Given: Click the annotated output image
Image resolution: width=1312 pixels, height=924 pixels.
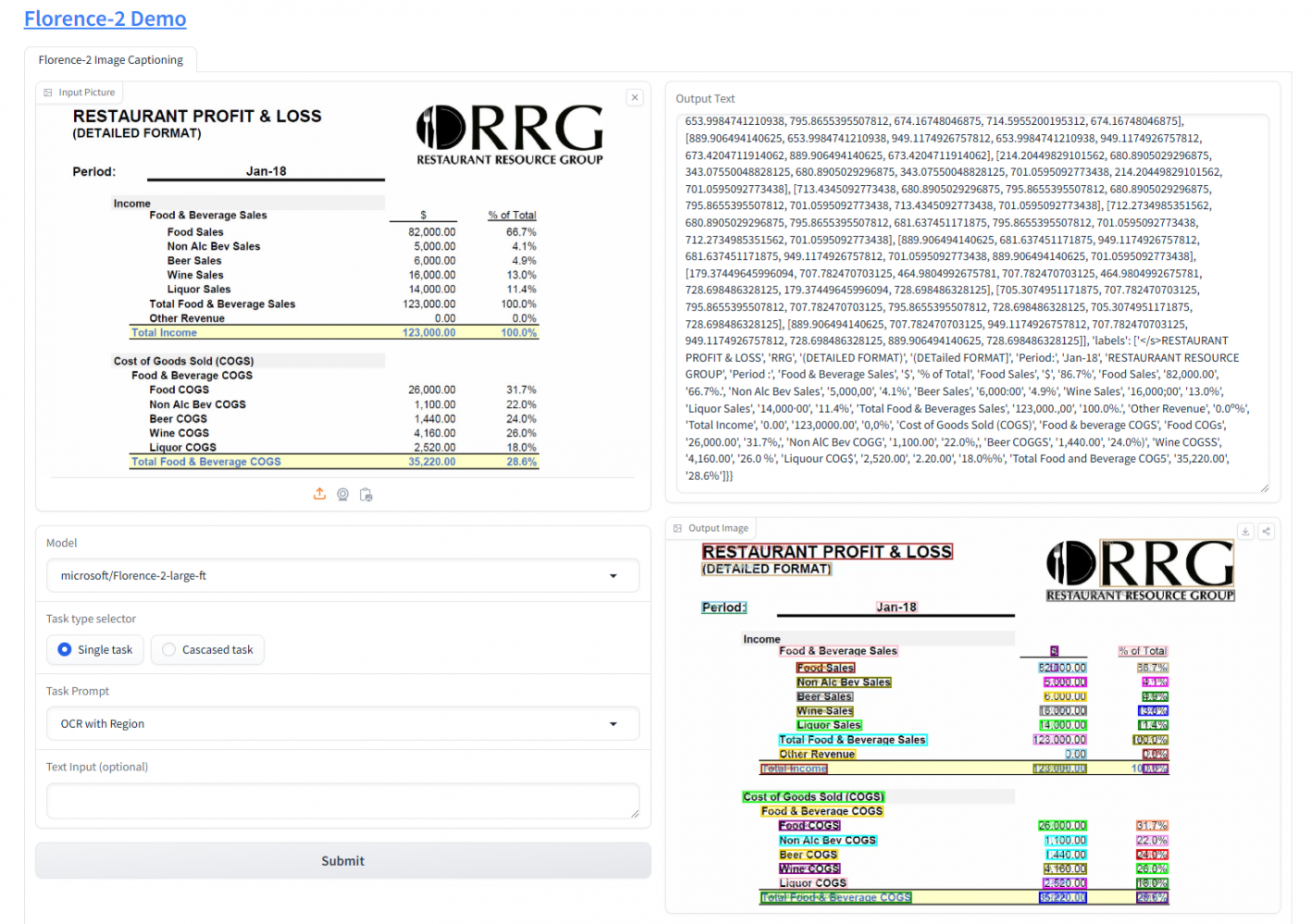Looking at the screenshot, I should pyautogui.click(x=972, y=722).
